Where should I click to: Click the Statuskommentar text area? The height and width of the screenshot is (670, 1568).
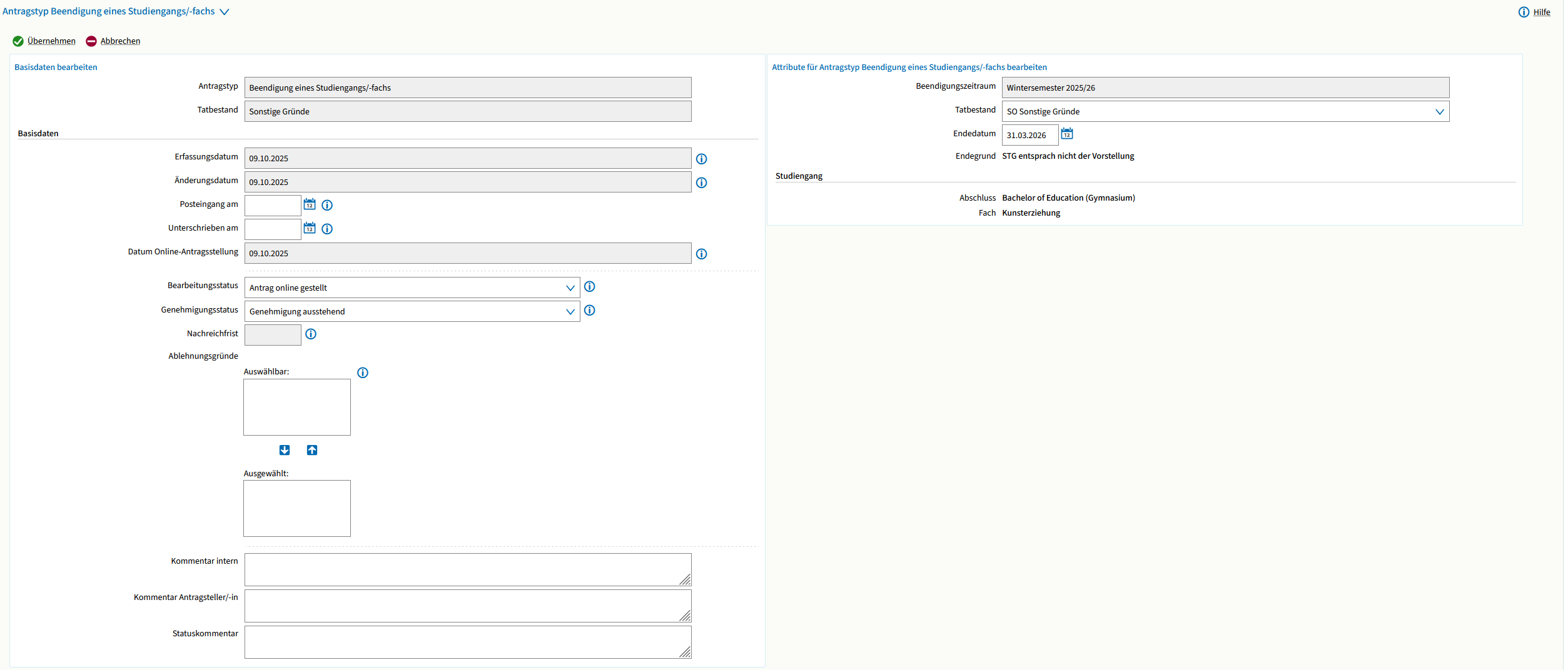(x=467, y=642)
